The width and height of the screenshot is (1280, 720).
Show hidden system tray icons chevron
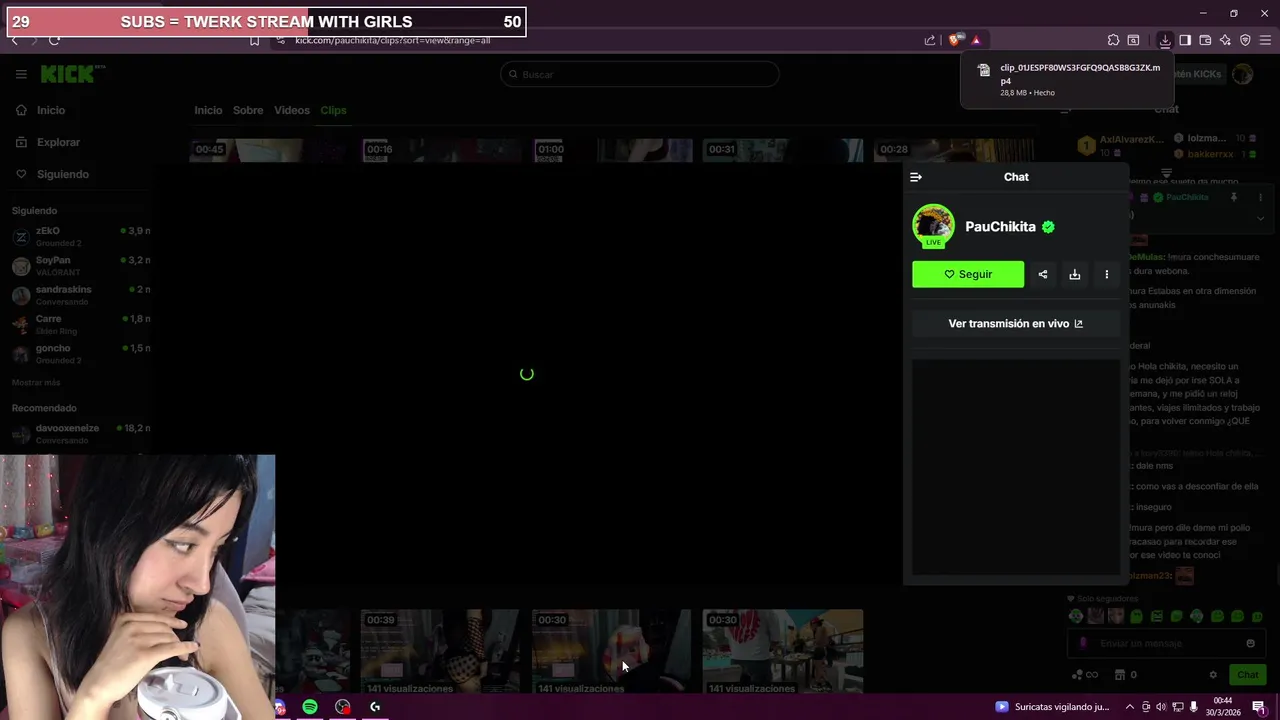point(1131,707)
